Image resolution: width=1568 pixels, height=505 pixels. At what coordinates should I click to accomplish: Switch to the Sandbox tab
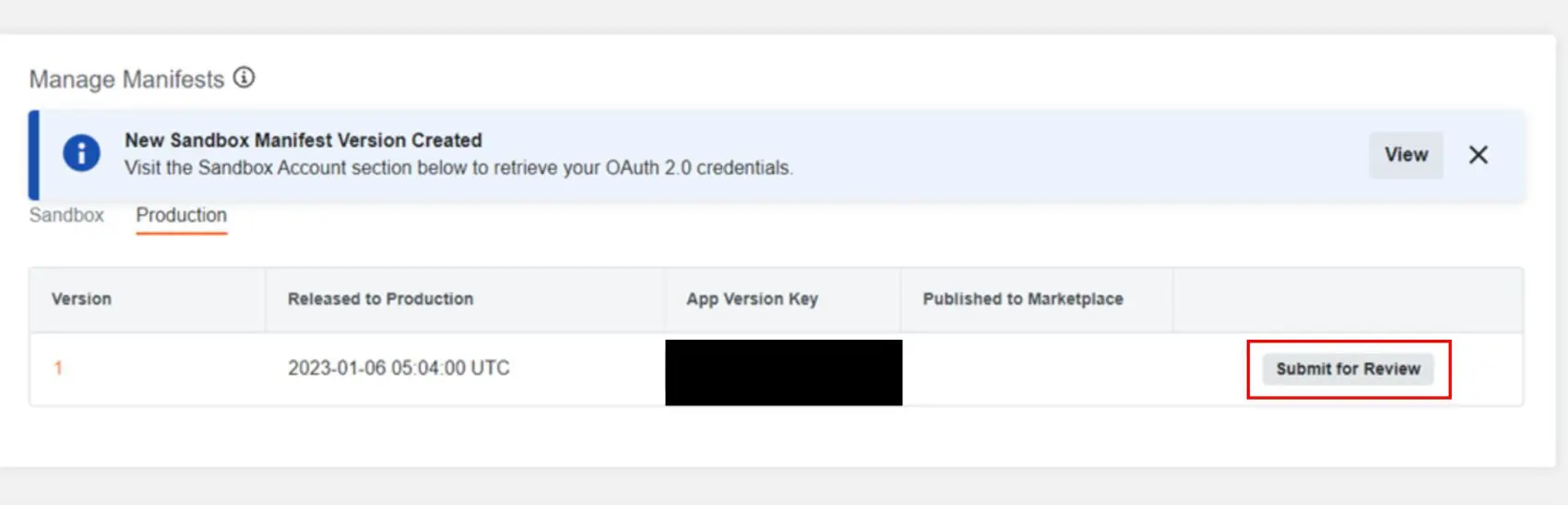coord(66,215)
